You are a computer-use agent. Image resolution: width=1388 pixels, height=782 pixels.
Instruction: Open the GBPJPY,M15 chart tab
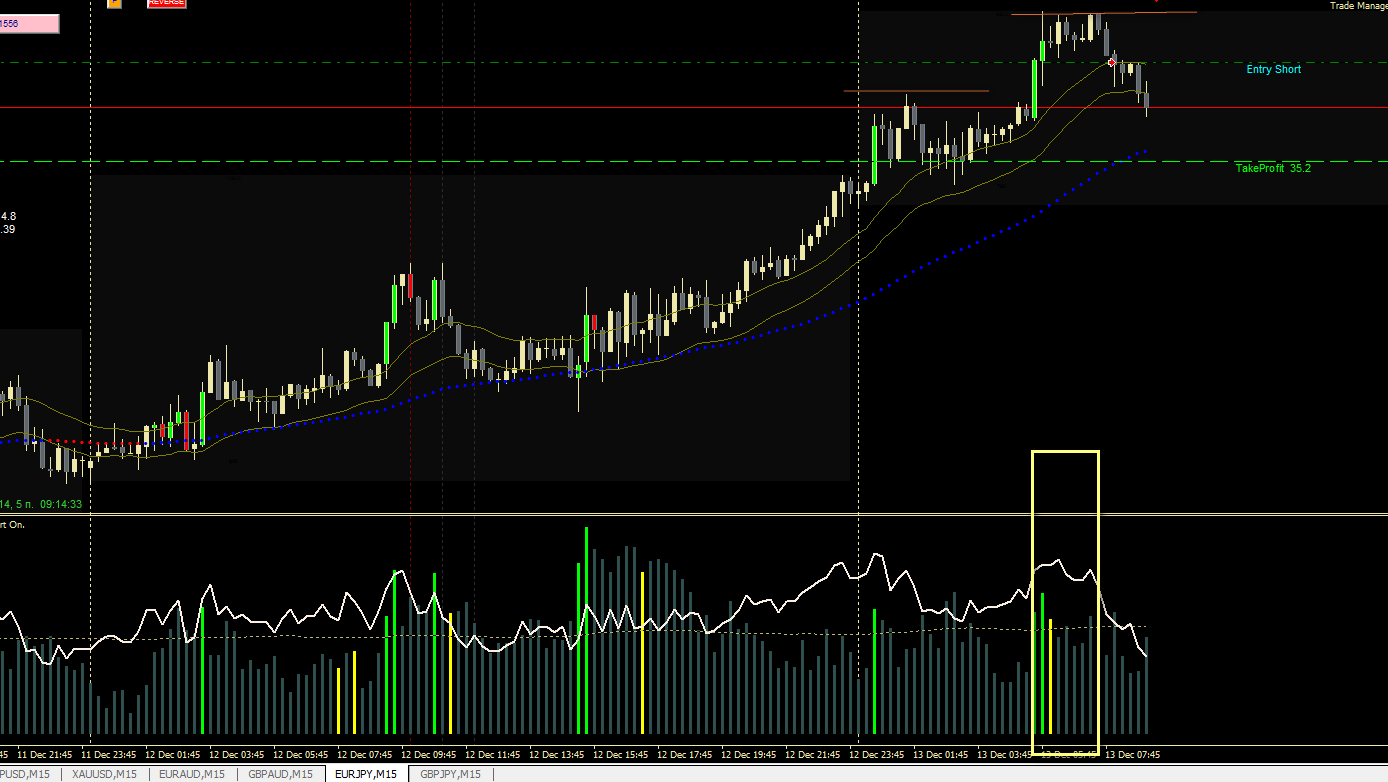click(450, 774)
